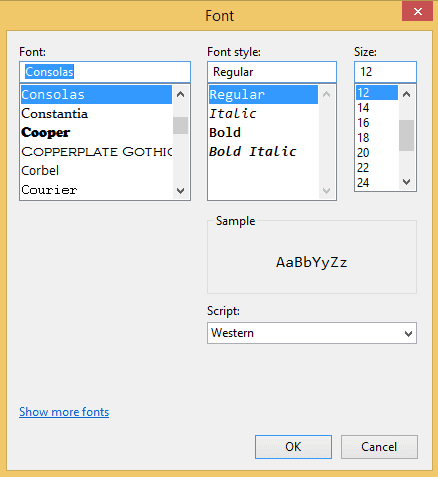Select size 20 in the size list
The height and width of the screenshot is (477, 438).
[x=377, y=153]
